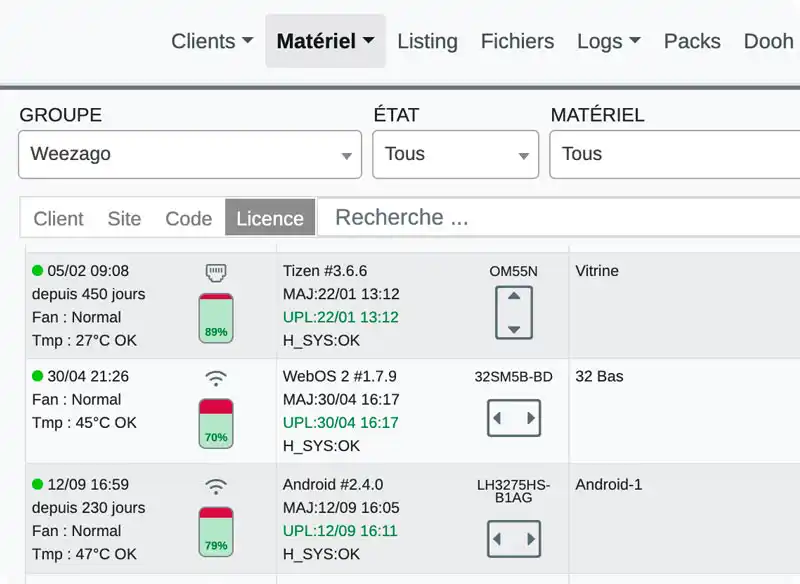The image size is (800, 584).
Task: Click the WiFi icon in the Android row
Action: tap(216, 484)
